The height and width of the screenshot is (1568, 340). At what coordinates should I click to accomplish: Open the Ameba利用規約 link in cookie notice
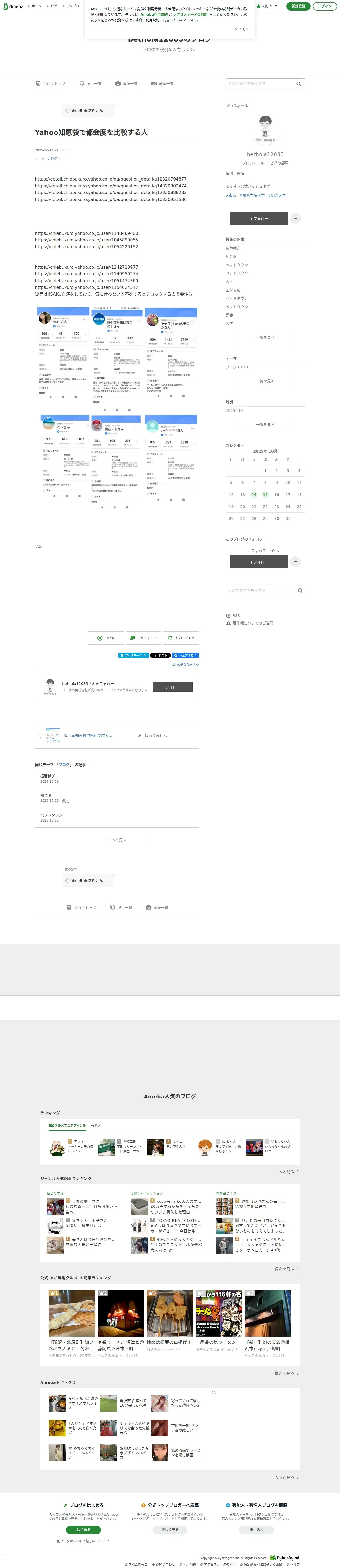[x=154, y=15]
